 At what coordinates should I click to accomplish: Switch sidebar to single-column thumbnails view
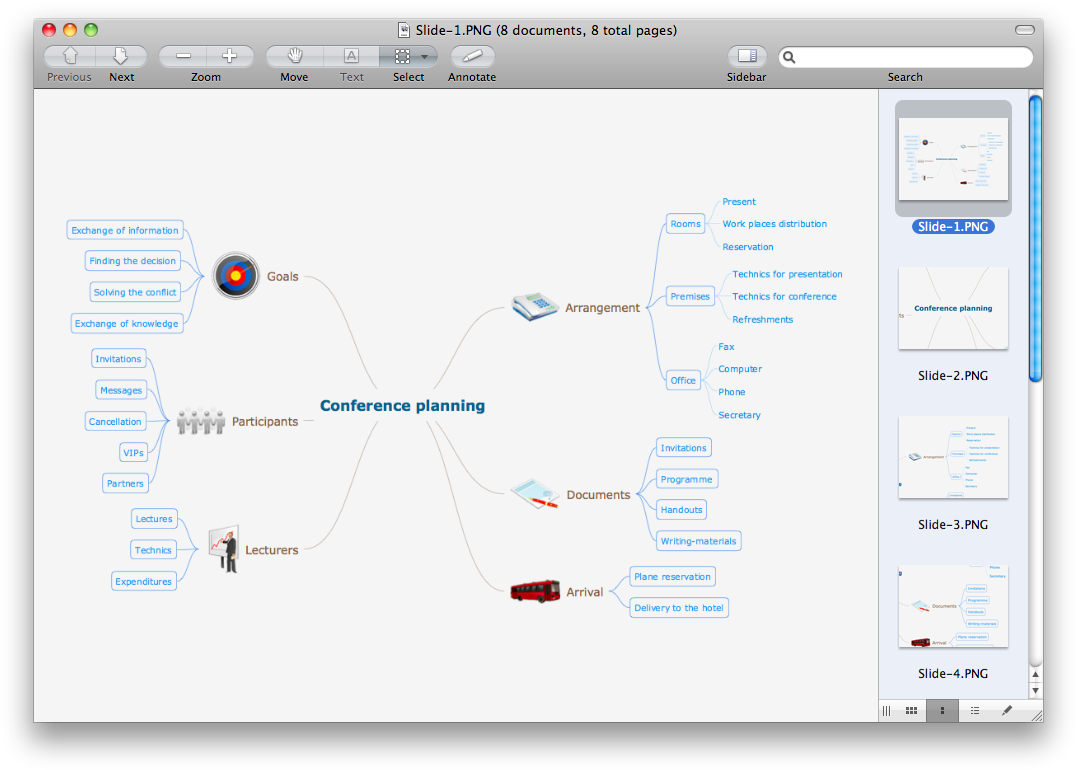click(x=942, y=710)
